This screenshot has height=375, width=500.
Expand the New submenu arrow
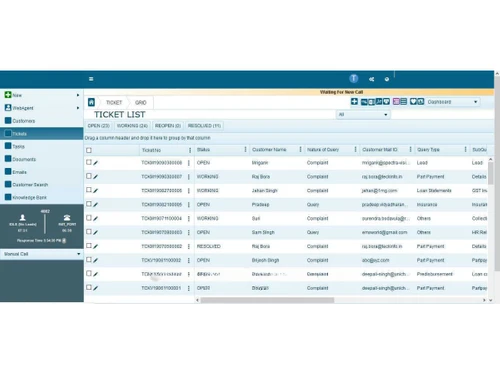pyautogui.click(x=78, y=95)
